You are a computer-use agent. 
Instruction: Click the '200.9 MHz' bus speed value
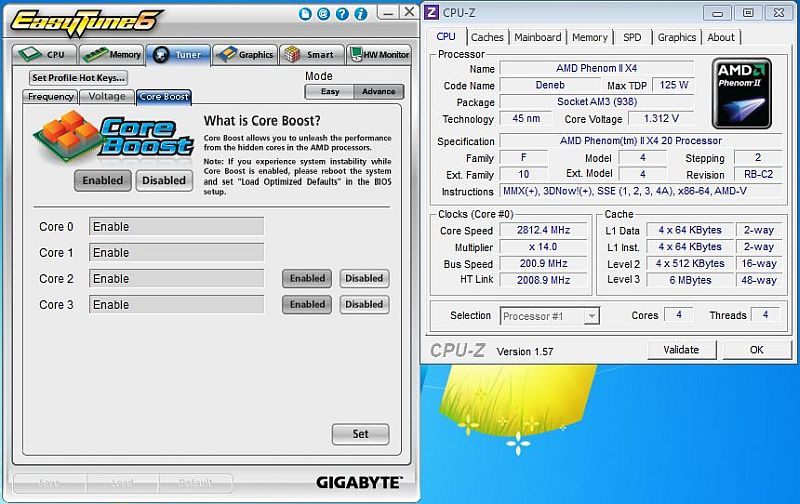pyautogui.click(x=543, y=264)
